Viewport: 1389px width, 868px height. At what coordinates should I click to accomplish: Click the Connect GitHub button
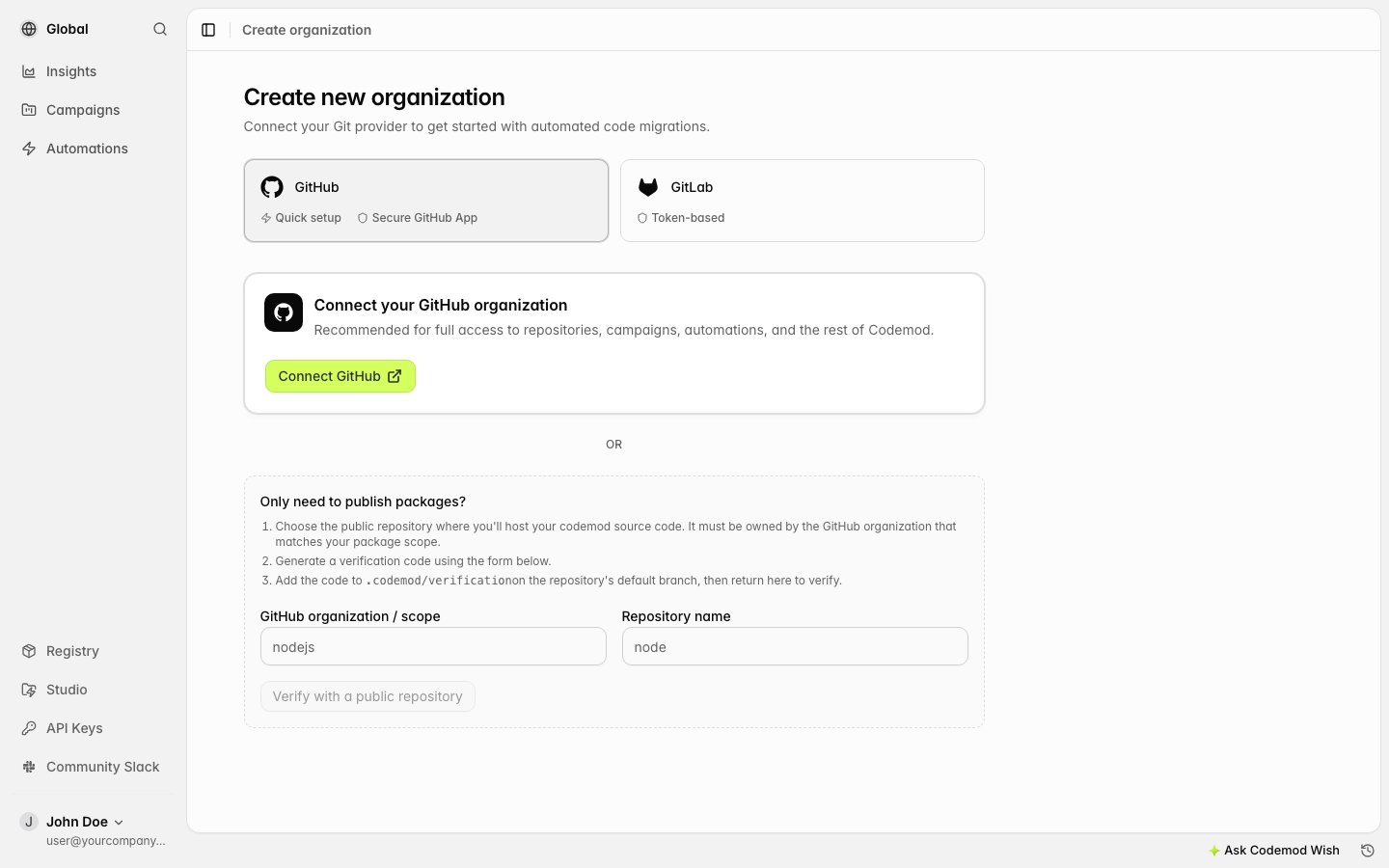coord(340,376)
